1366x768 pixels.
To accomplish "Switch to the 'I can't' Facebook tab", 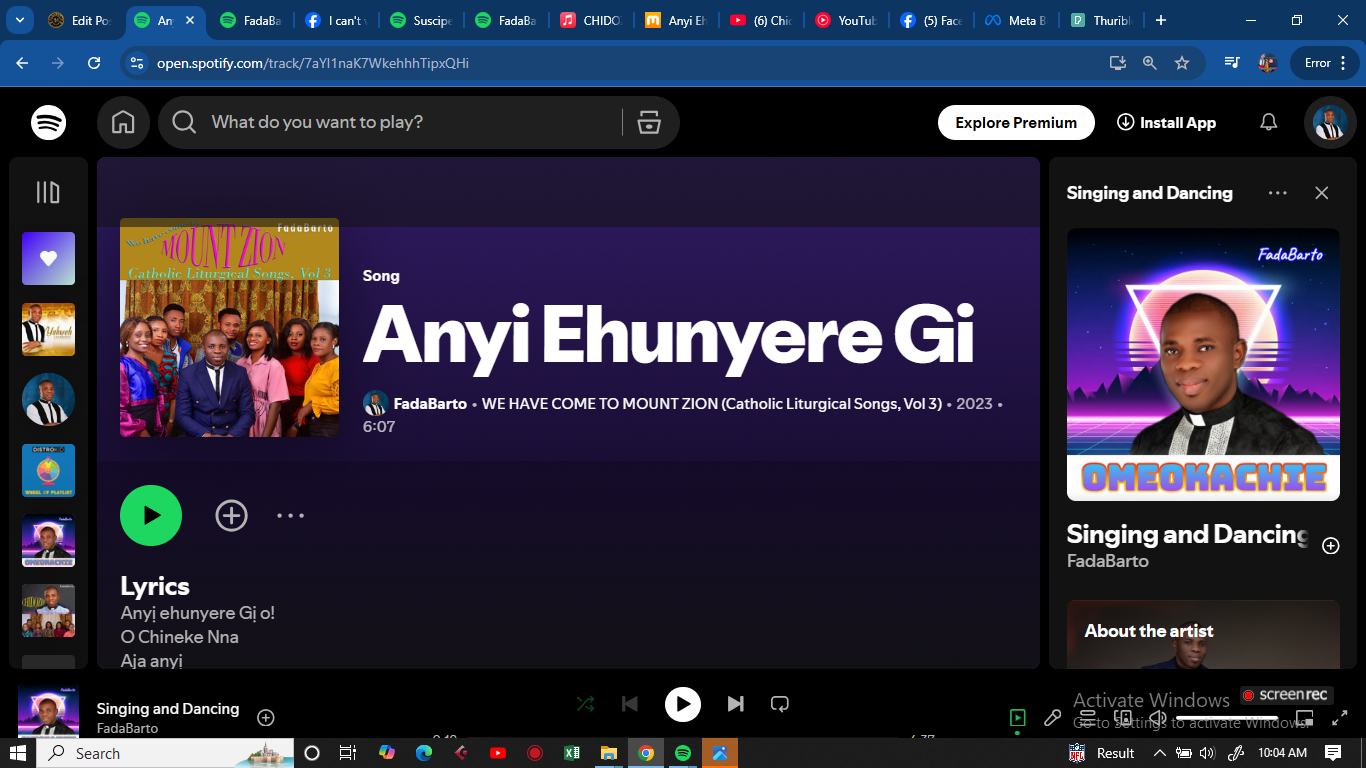I will pos(336,20).
